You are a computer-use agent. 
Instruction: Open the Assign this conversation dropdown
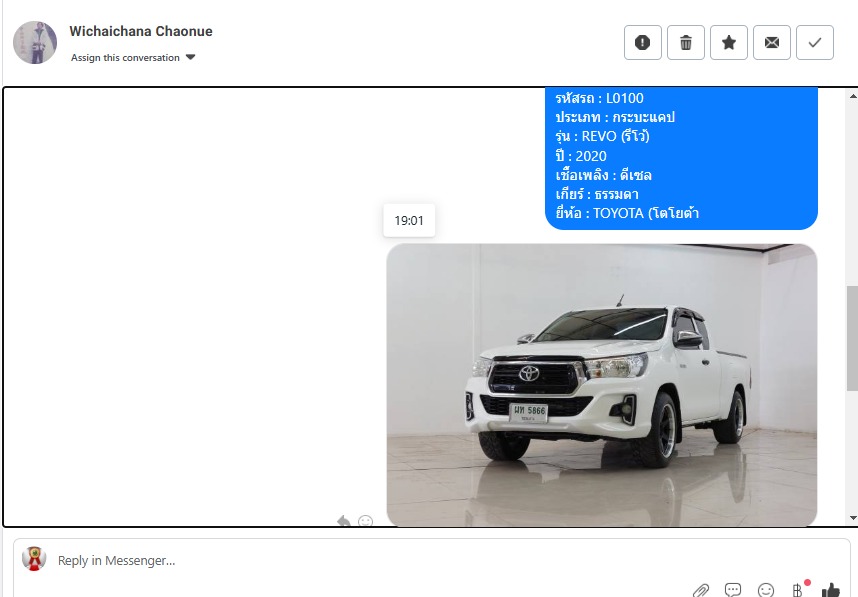133,57
